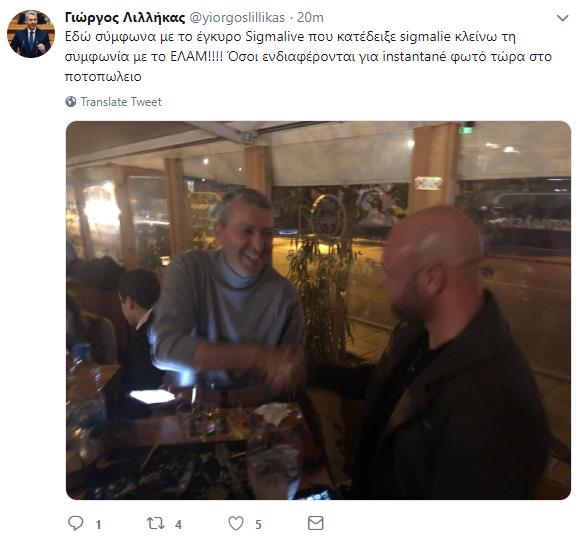Screen dimensions: 579x536
Task: Send tweet via the envelope message icon
Action: tap(316, 523)
